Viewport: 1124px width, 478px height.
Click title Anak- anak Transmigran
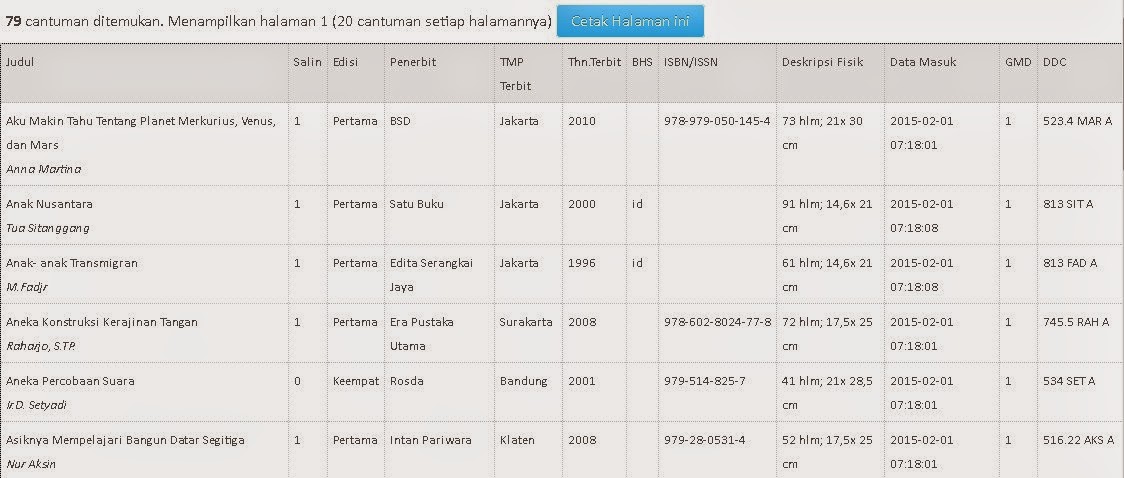pyautogui.click(x=72, y=263)
